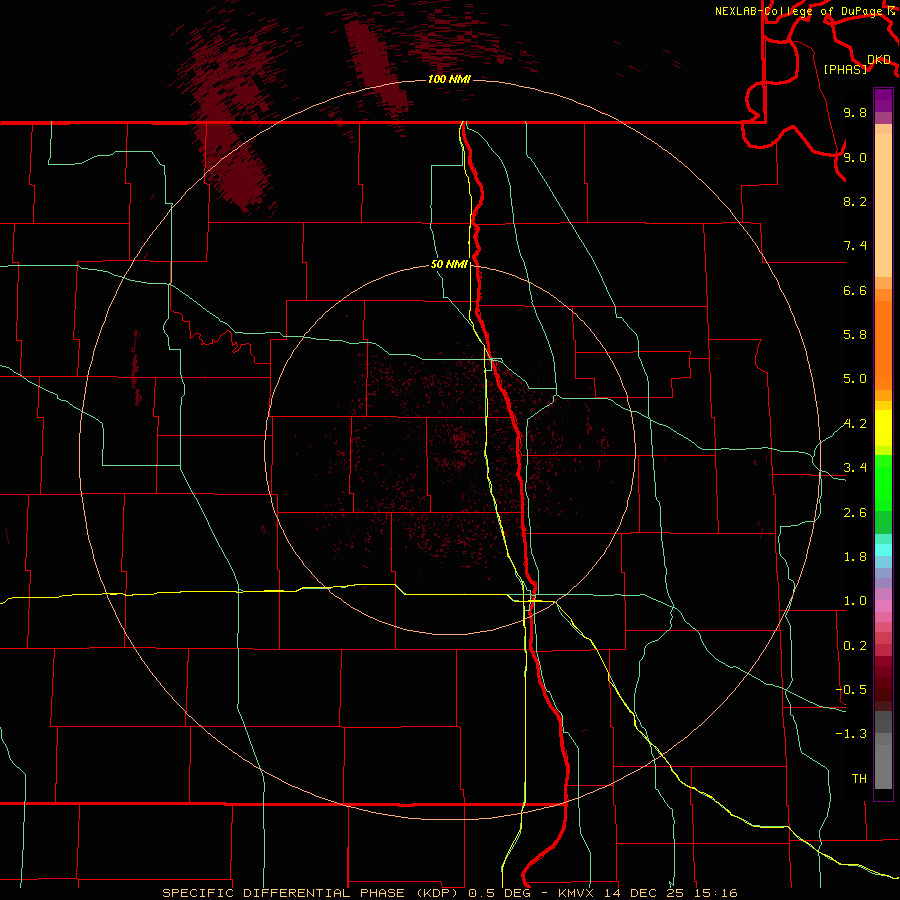The height and width of the screenshot is (900, 900).
Task: Click the 100 NMI range ring label
Action: point(449,79)
